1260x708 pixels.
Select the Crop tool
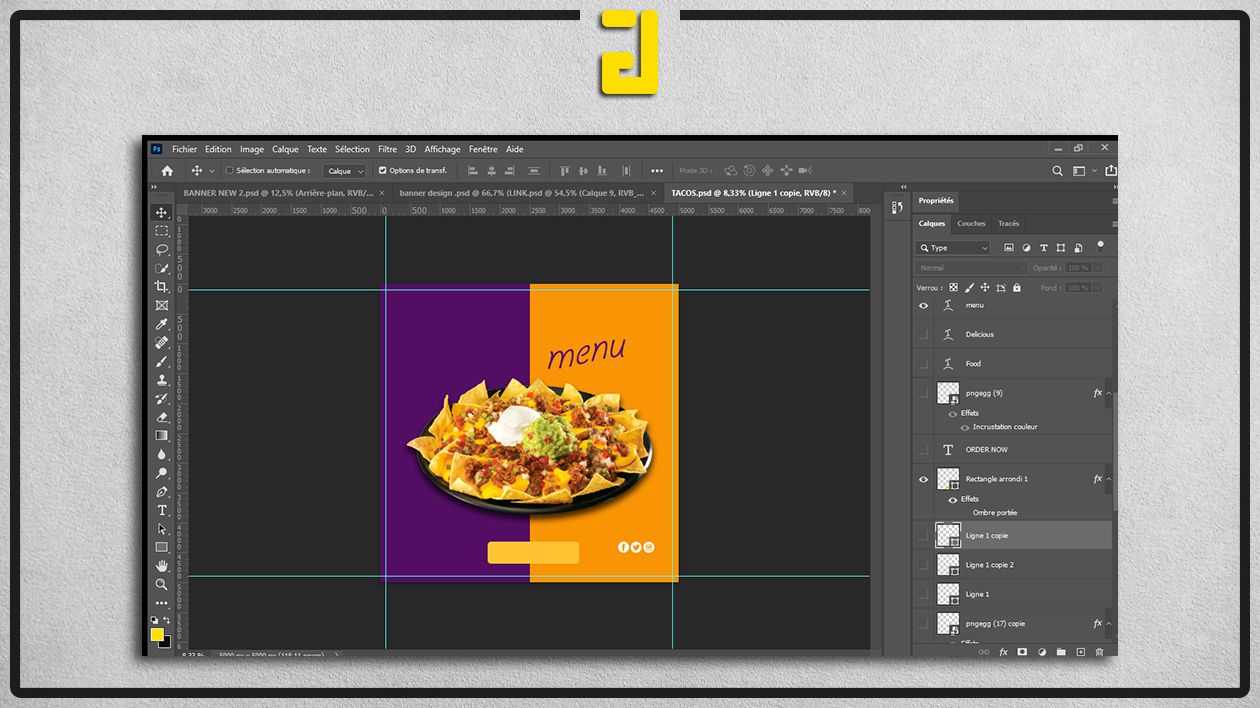[x=161, y=287]
